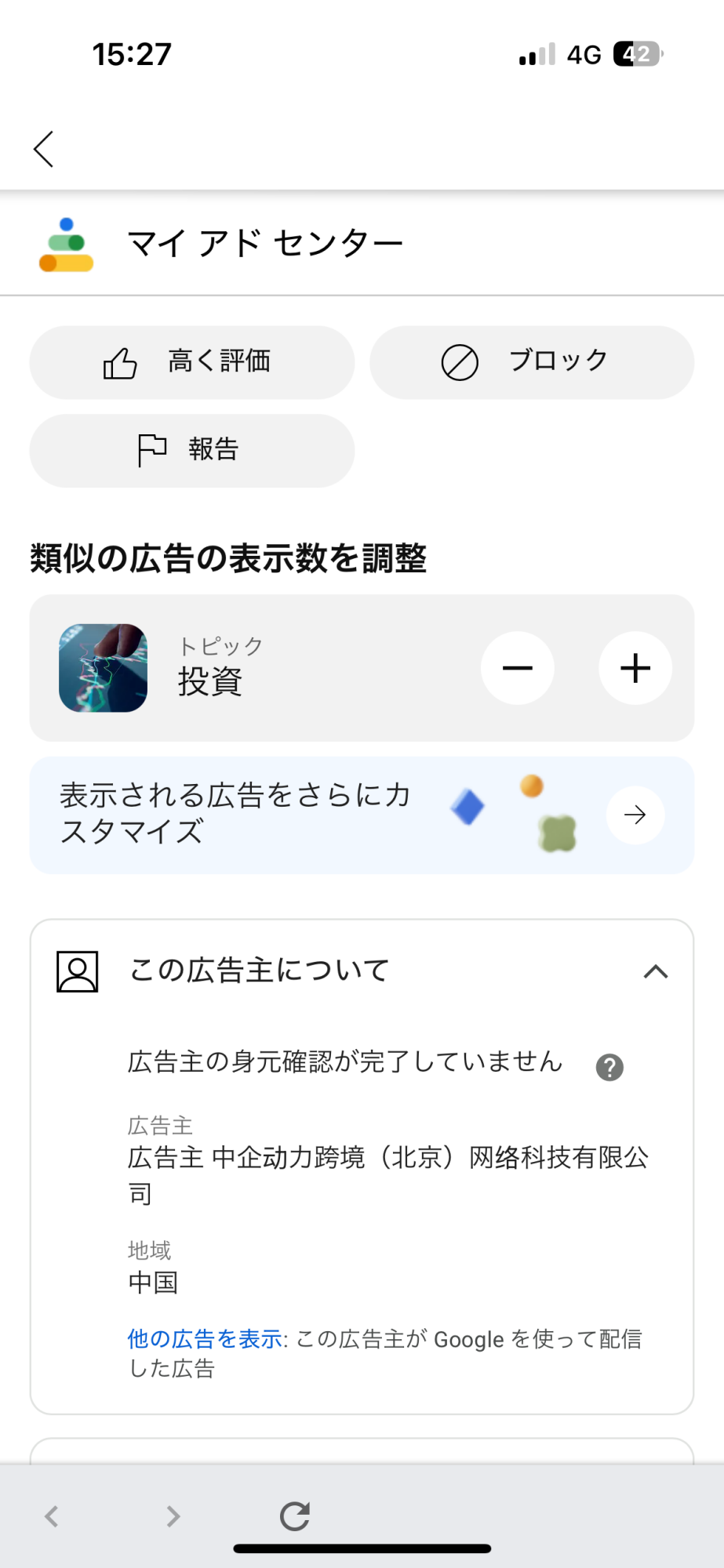Tap the My Ad Center logo
Viewport: 724px width, 1568px height.
67,245
